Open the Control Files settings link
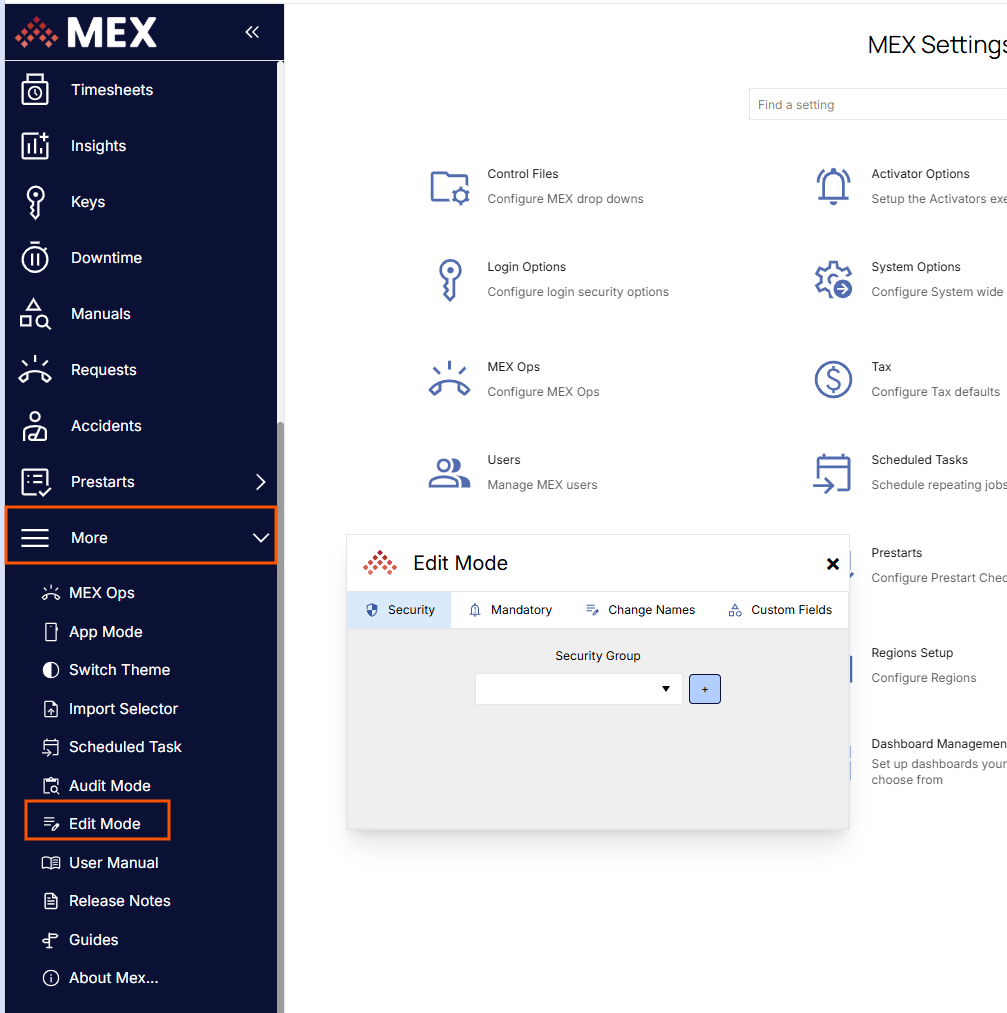Screen dimensions: 1007x1013 (523, 174)
